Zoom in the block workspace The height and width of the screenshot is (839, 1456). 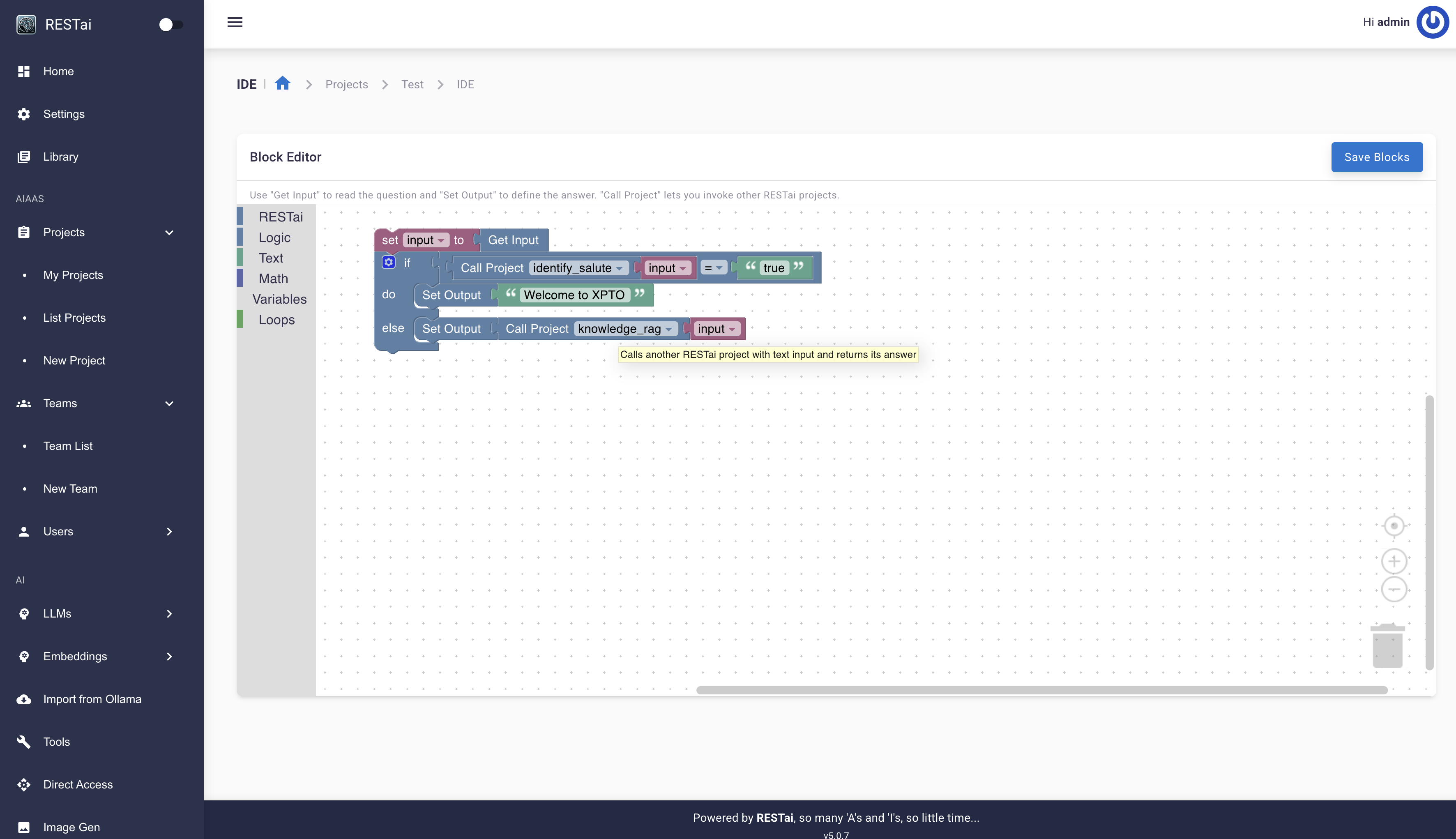point(1394,561)
